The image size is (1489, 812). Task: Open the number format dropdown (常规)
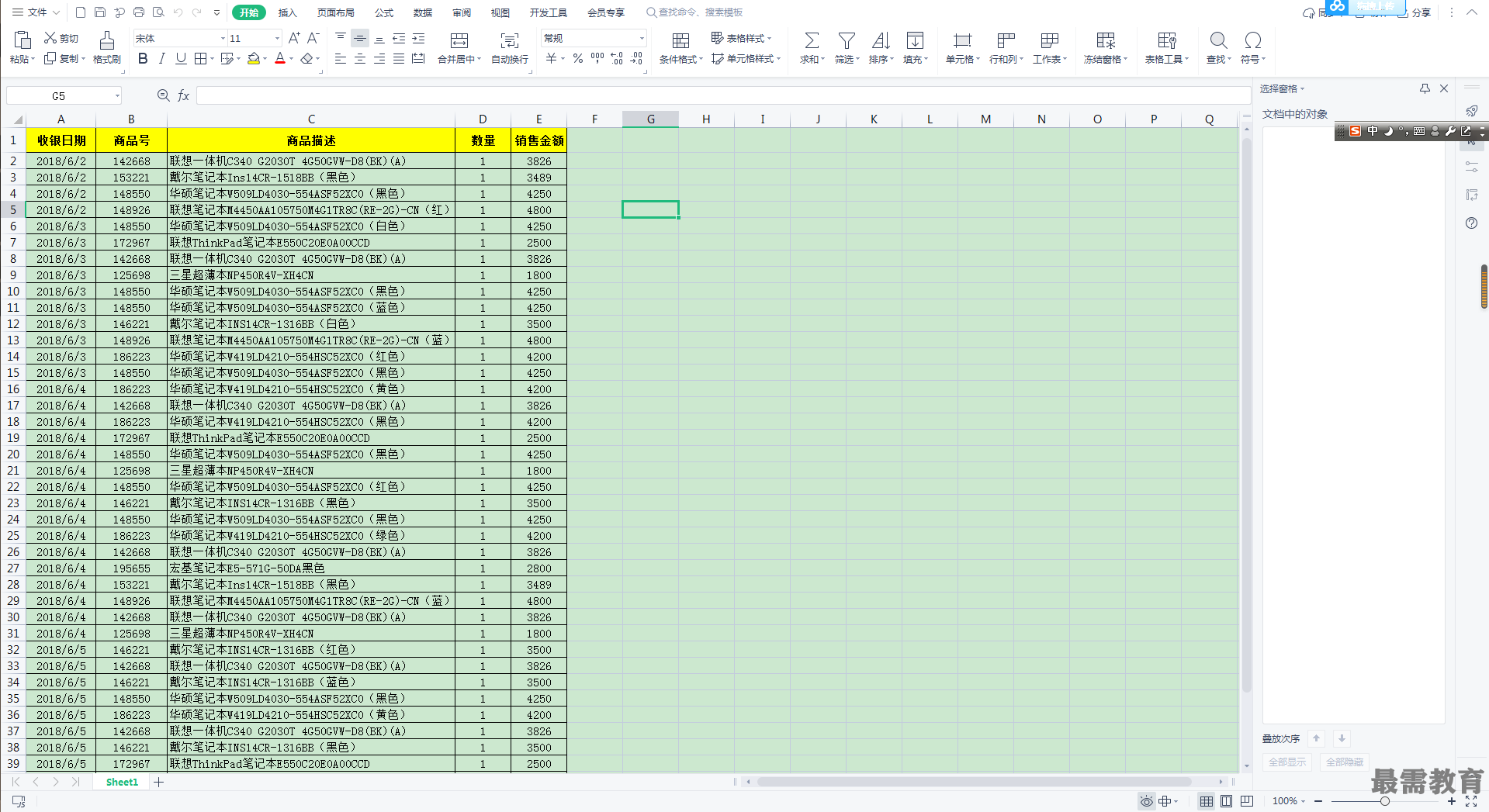(642, 38)
